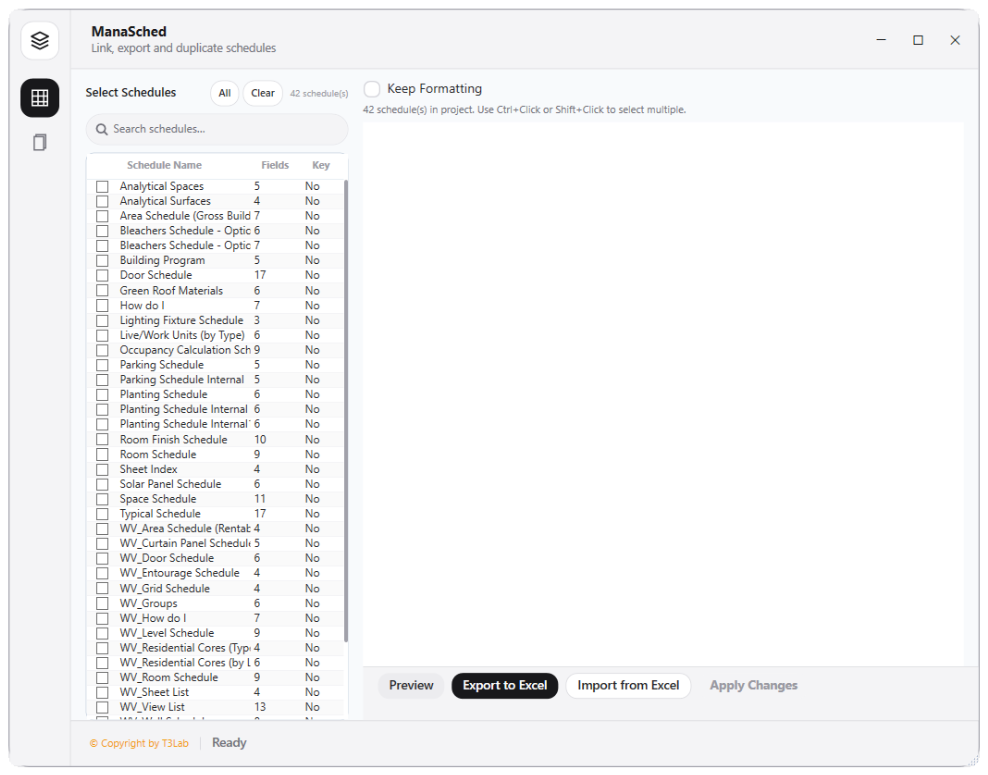Image resolution: width=988 pixels, height=775 pixels.
Task: Select the Area Schedule (Gross Build row
Action: point(215,216)
